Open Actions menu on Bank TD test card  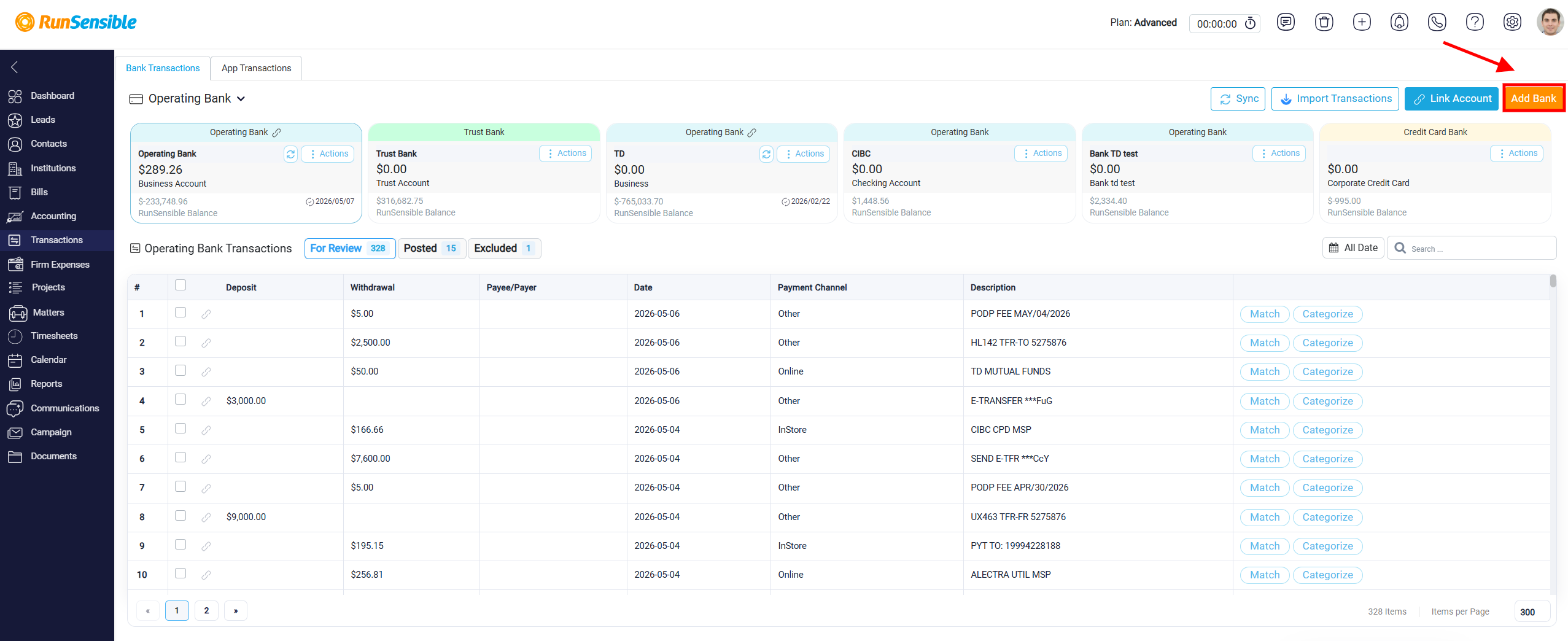tap(1279, 153)
